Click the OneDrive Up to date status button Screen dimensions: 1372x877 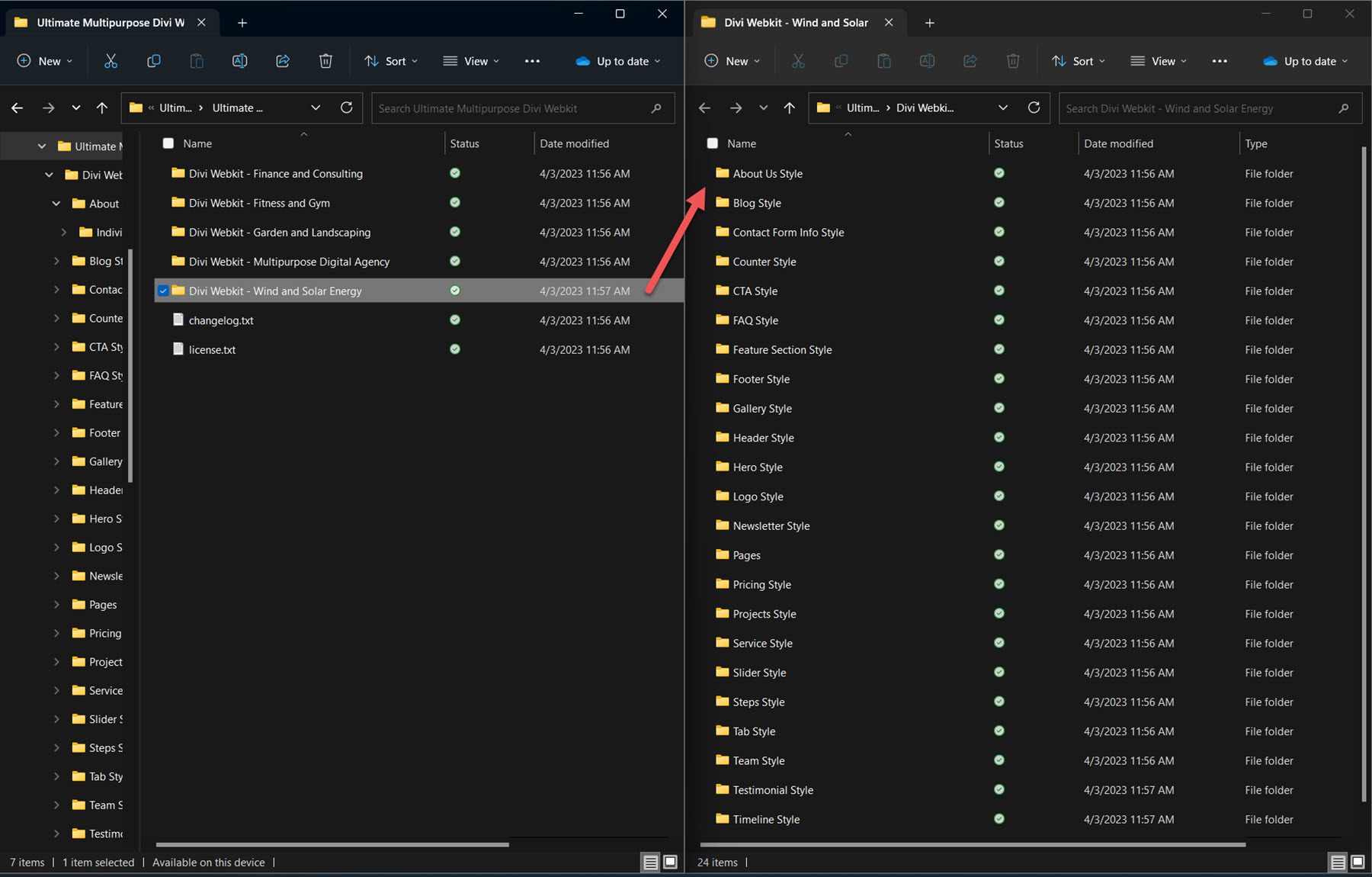pos(617,61)
